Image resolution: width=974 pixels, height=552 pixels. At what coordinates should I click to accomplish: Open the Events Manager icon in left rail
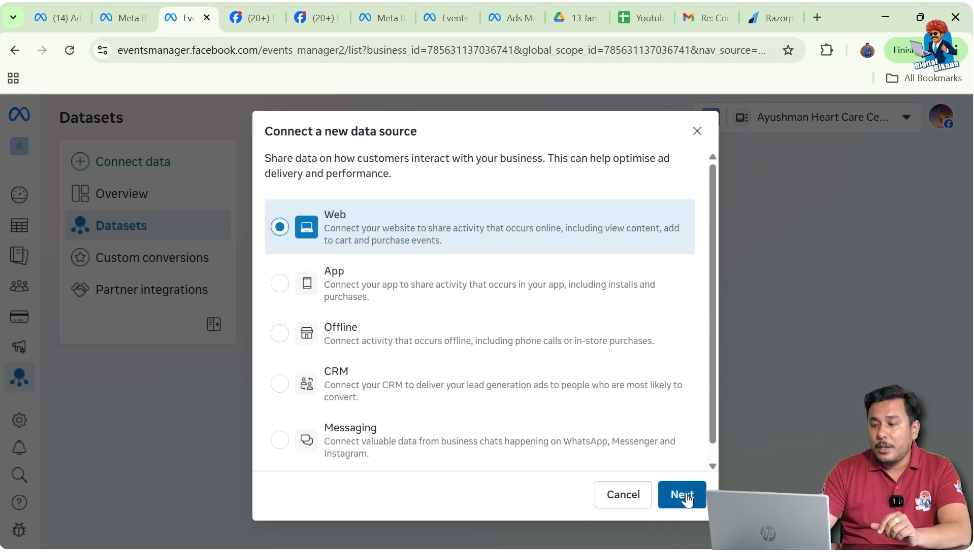pos(19,377)
